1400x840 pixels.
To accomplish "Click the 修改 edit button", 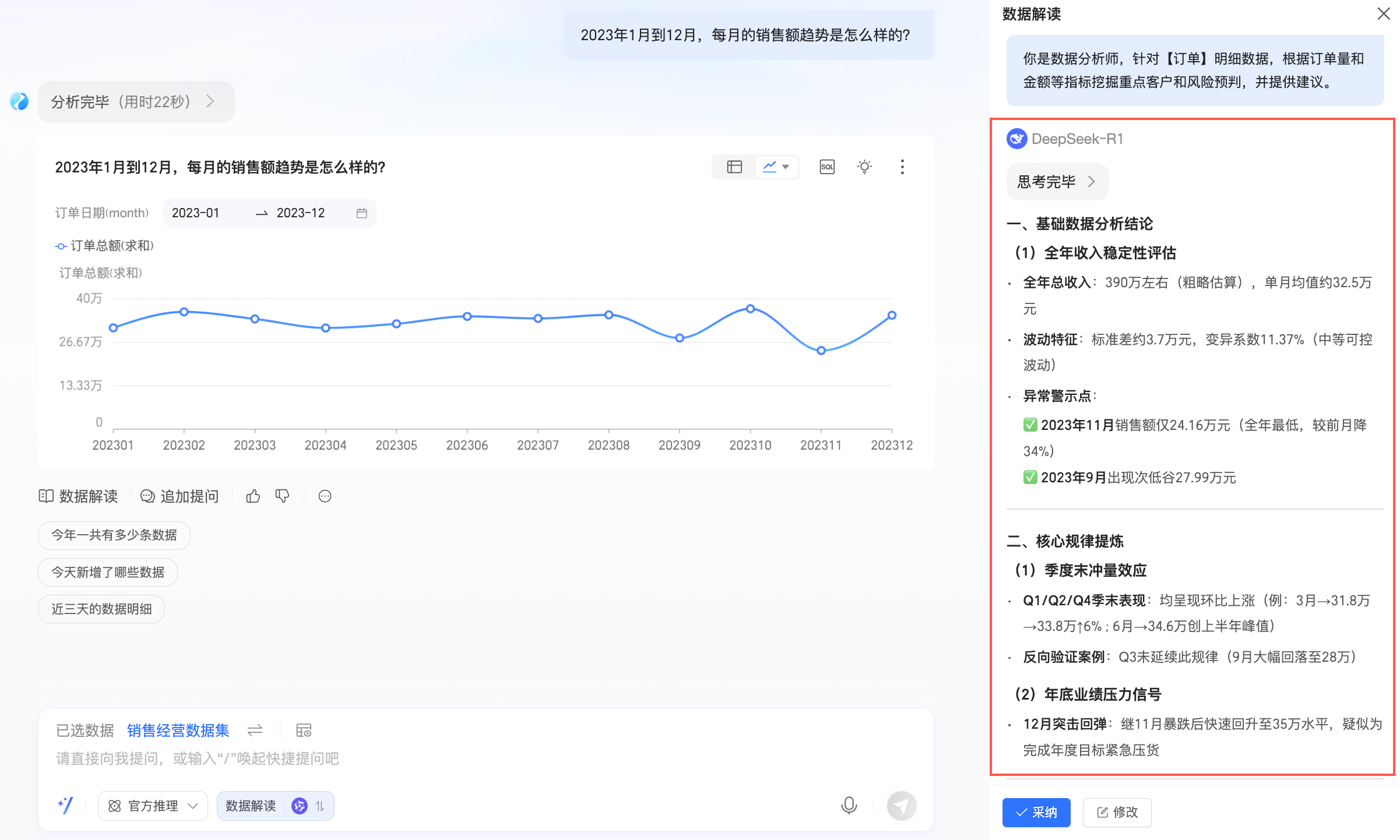I will 1117,813.
